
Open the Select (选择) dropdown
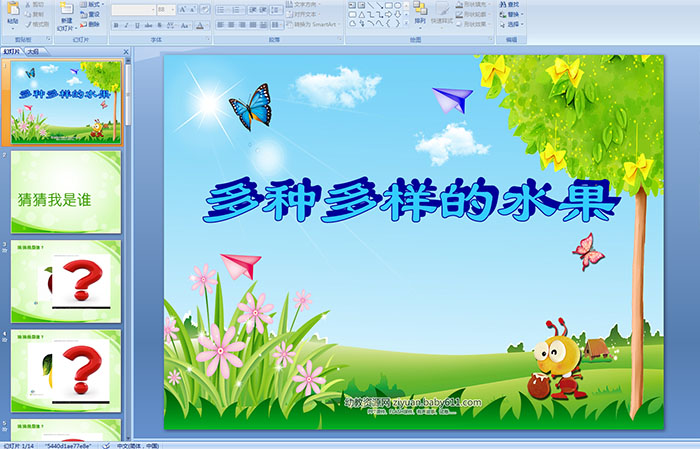coord(512,24)
